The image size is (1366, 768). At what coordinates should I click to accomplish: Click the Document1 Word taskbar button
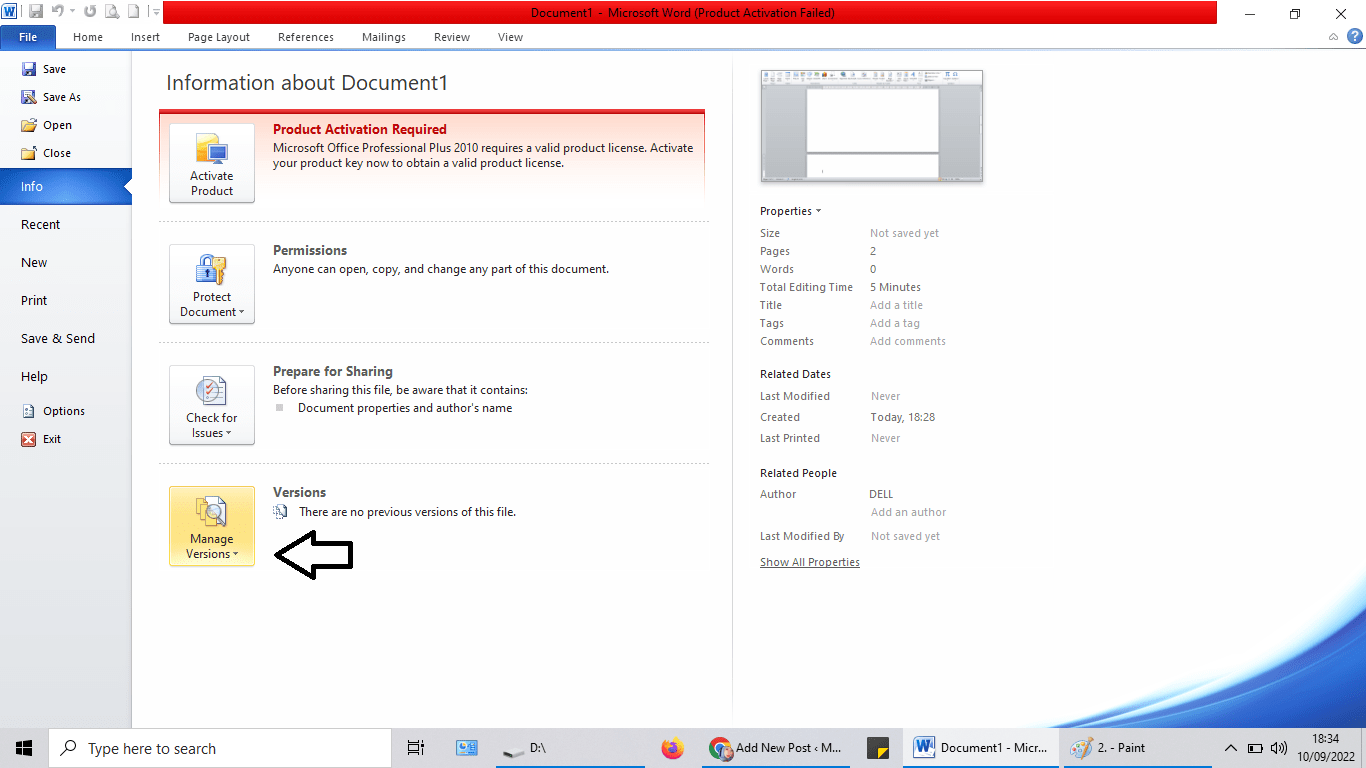pyautogui.click(x=982, y=748)
